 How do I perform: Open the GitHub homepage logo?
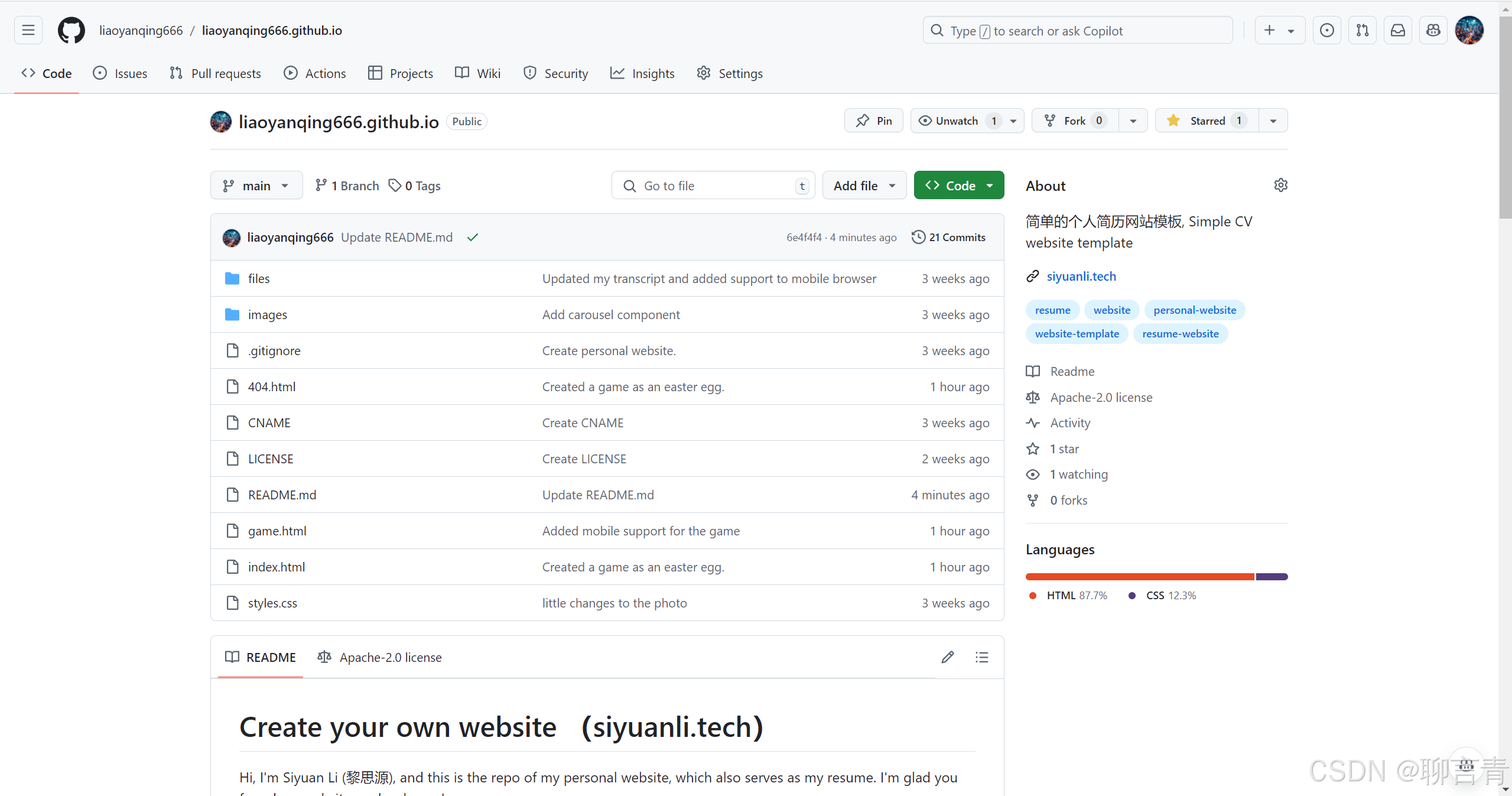click(71, 30)
